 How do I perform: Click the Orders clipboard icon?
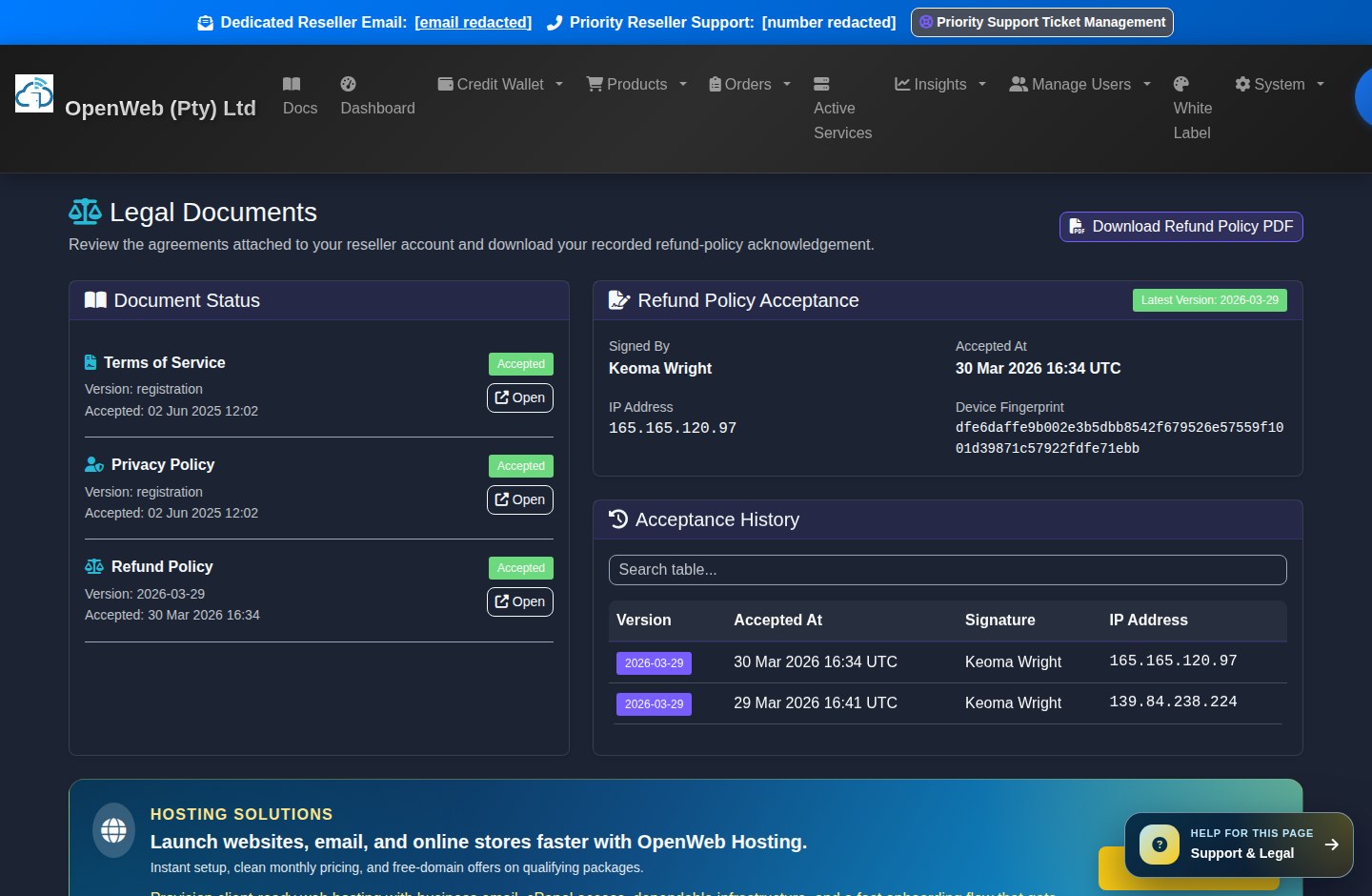click(715, 84)
